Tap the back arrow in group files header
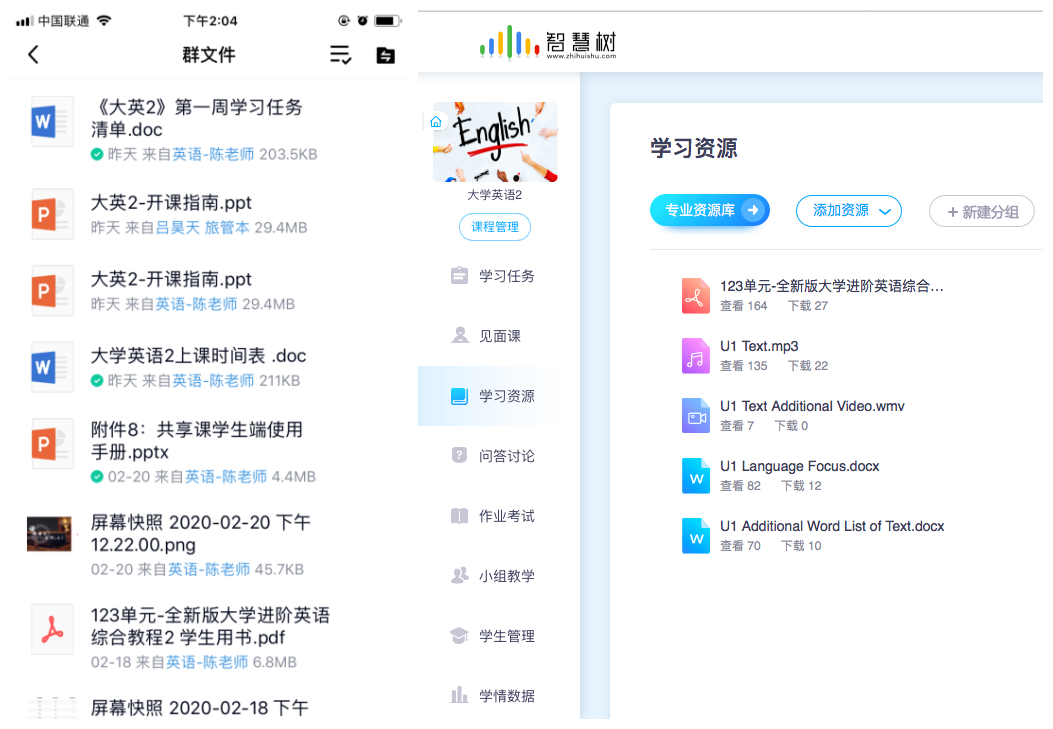This screenshot has height=729, width=1053. (33, 55)
